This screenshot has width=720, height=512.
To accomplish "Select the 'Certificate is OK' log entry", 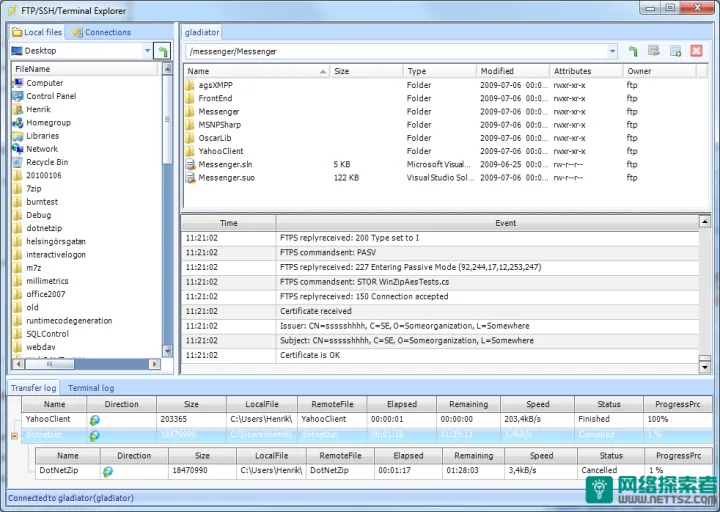I will (x=440, y=355).
